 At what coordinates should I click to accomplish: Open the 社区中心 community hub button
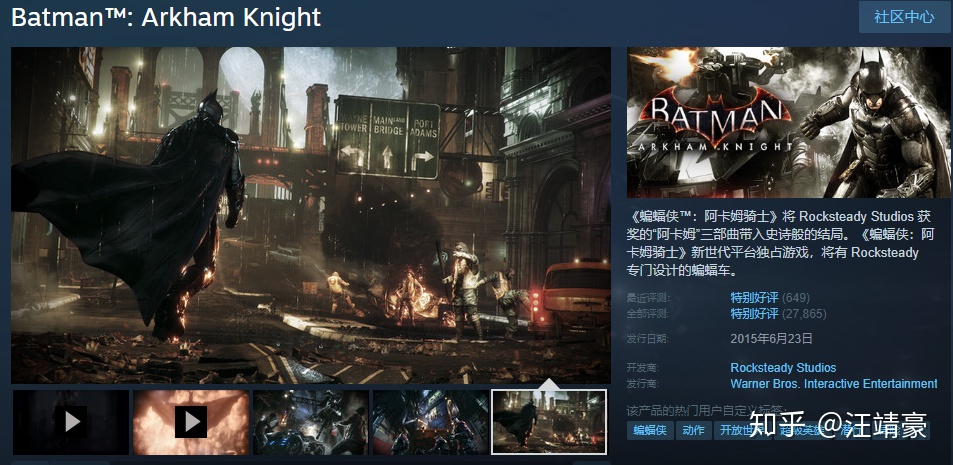click(904, 17)
